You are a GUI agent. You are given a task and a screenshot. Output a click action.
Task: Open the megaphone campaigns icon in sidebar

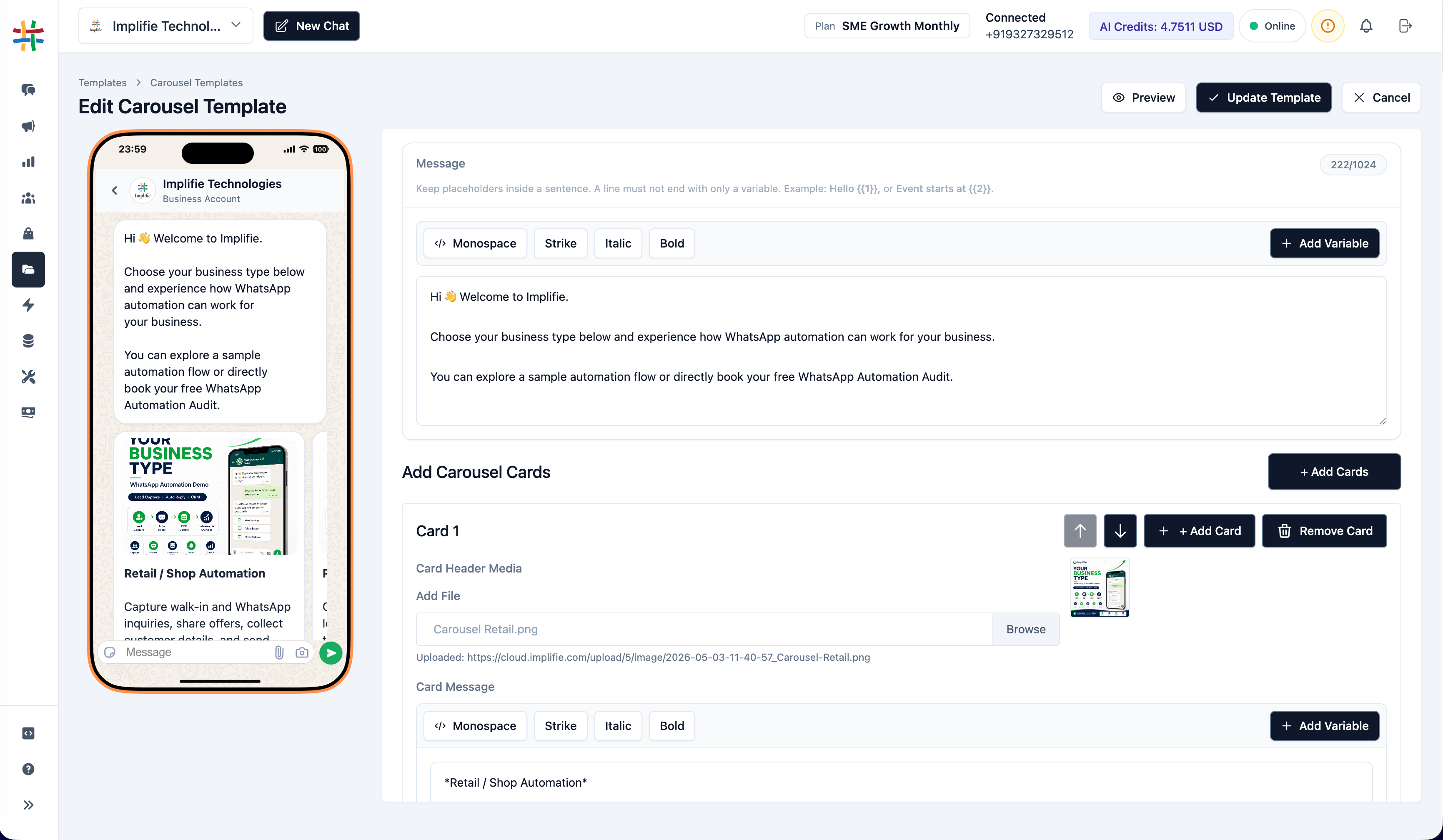[28, 126]
